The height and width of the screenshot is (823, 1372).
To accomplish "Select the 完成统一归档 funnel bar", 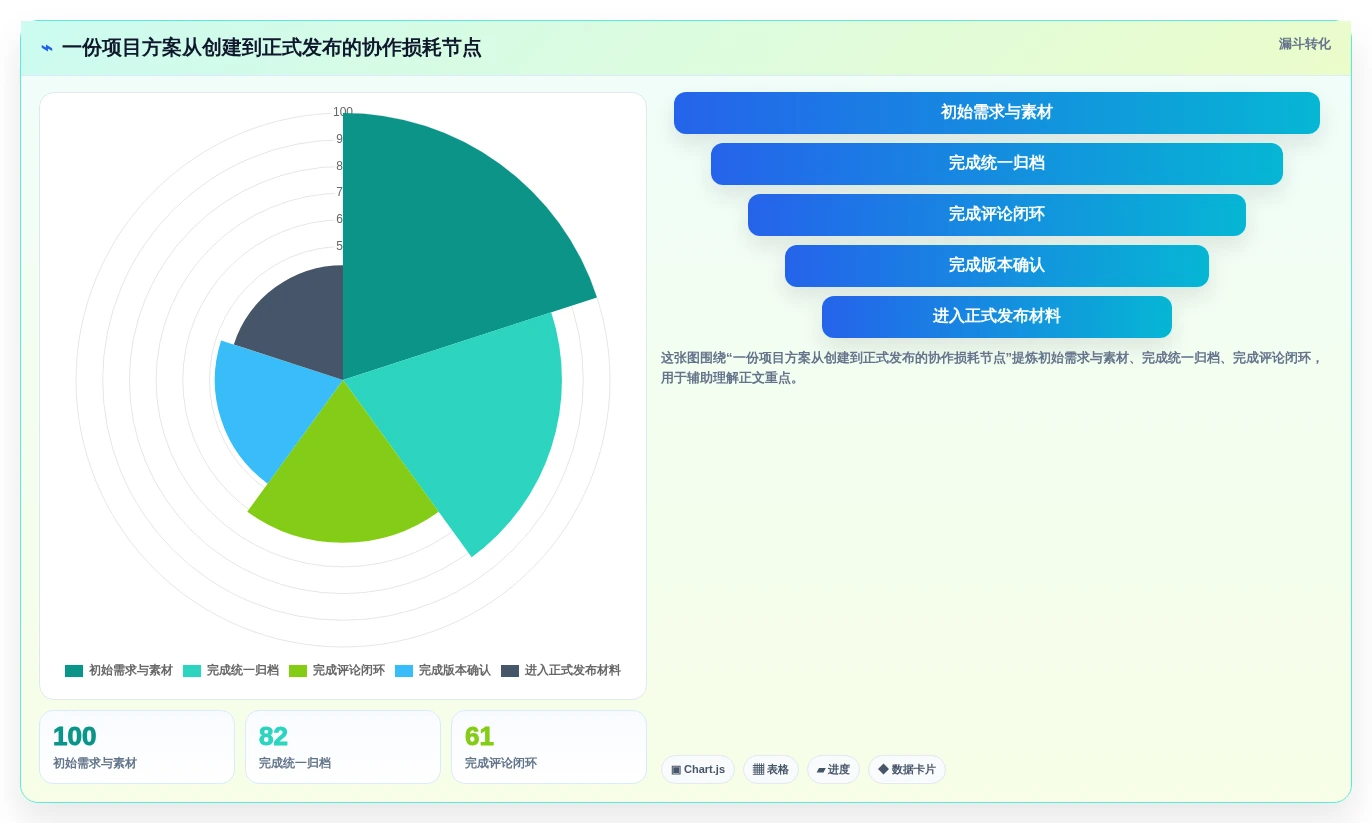I will coord(996,164).
